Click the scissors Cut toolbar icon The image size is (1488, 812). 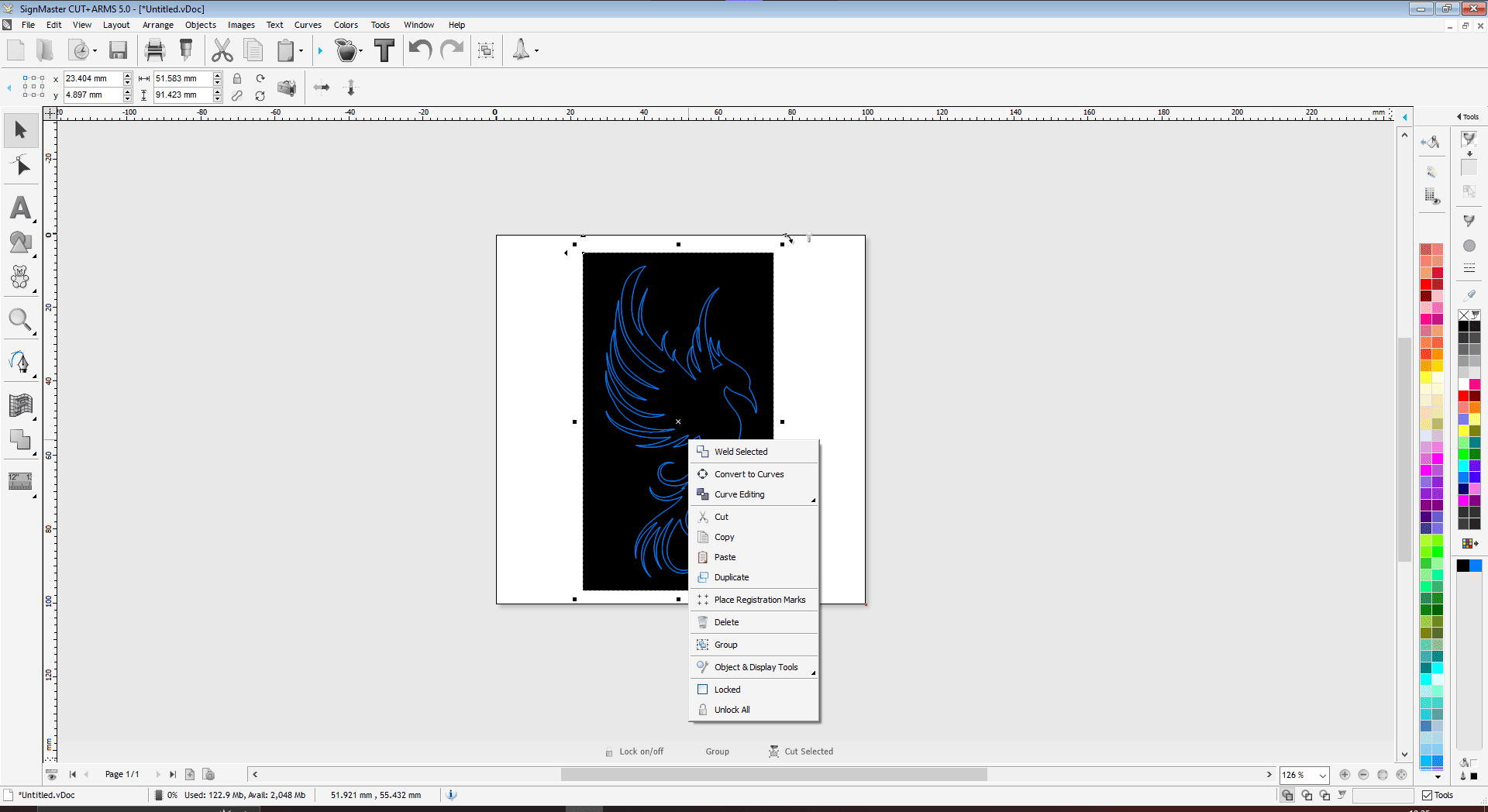click(222, 51)
